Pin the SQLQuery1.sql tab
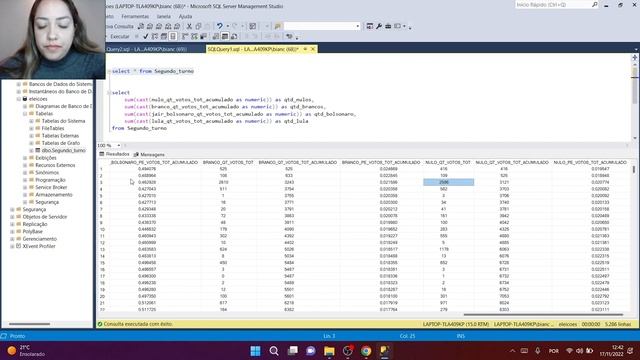Screen dimensions: 640x360 (305, 49)
